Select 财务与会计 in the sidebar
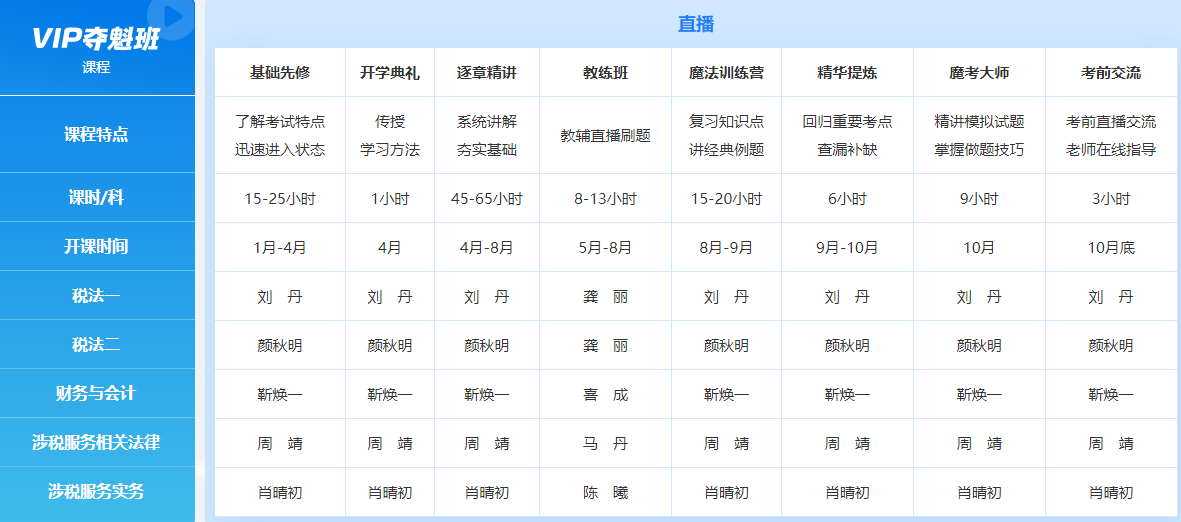1181x522 pixels. point(96,393)
